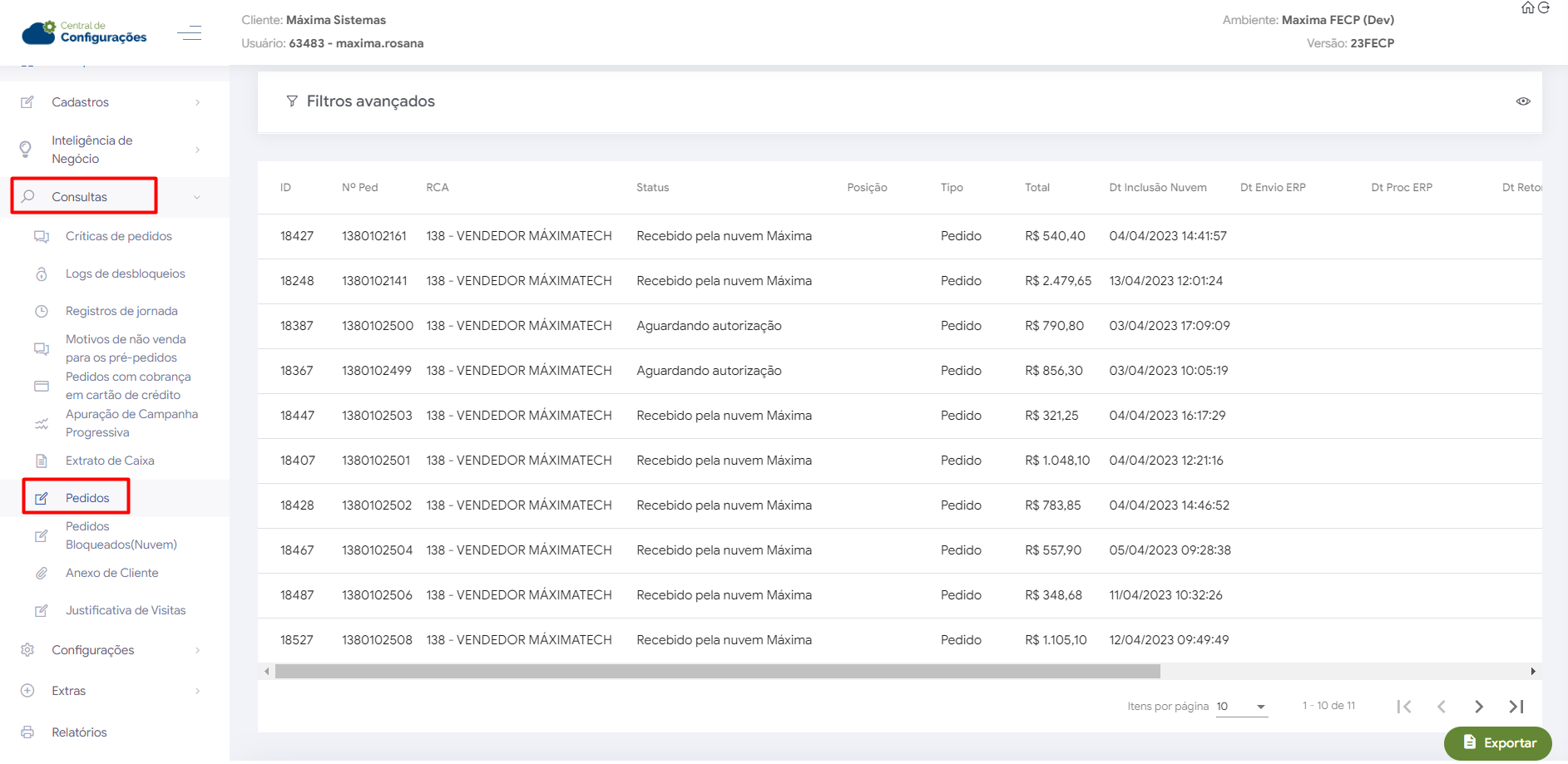Open Extrato de Caixa menu item
The image size is (1568, 764).
point(110,461)
